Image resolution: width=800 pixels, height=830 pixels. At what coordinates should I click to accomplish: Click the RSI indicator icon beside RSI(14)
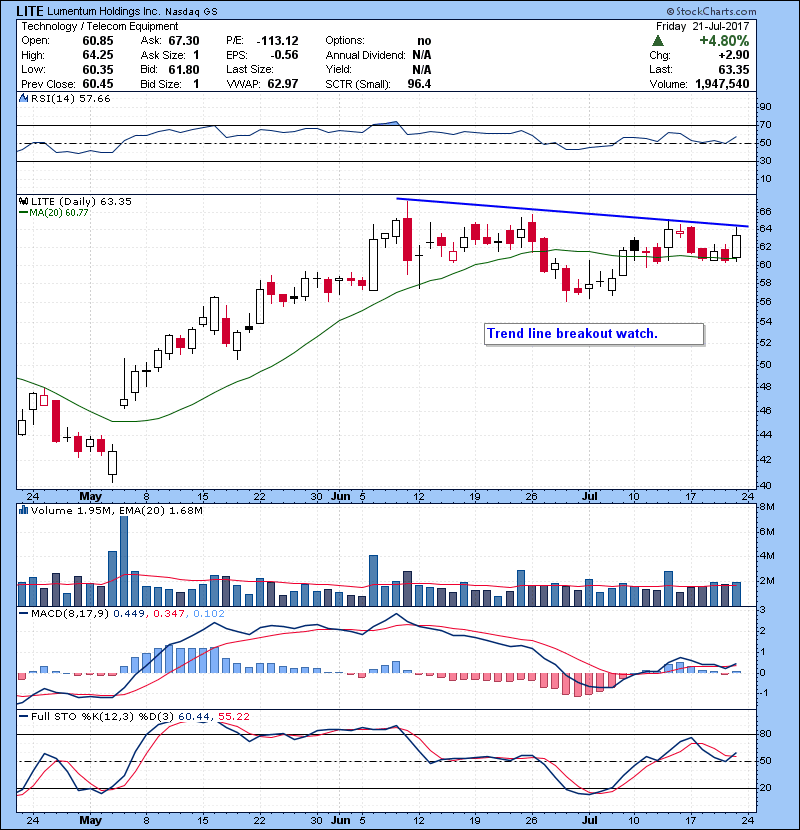pos(23,98)
